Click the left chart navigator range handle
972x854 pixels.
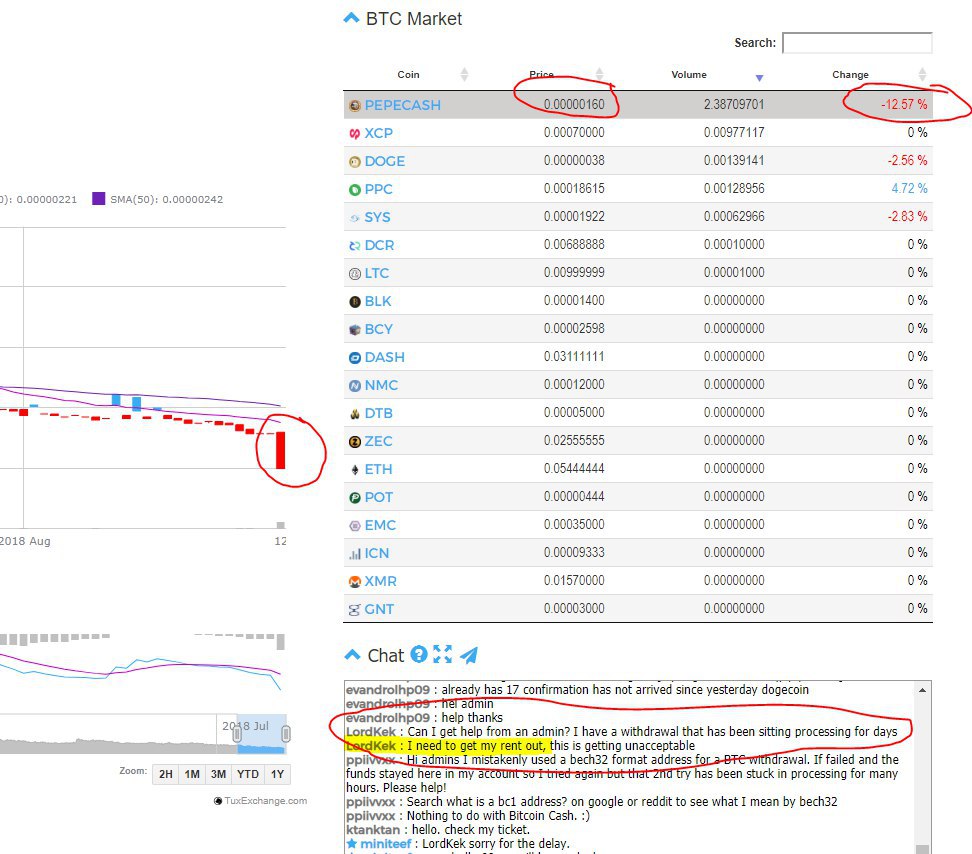point(237,734)
